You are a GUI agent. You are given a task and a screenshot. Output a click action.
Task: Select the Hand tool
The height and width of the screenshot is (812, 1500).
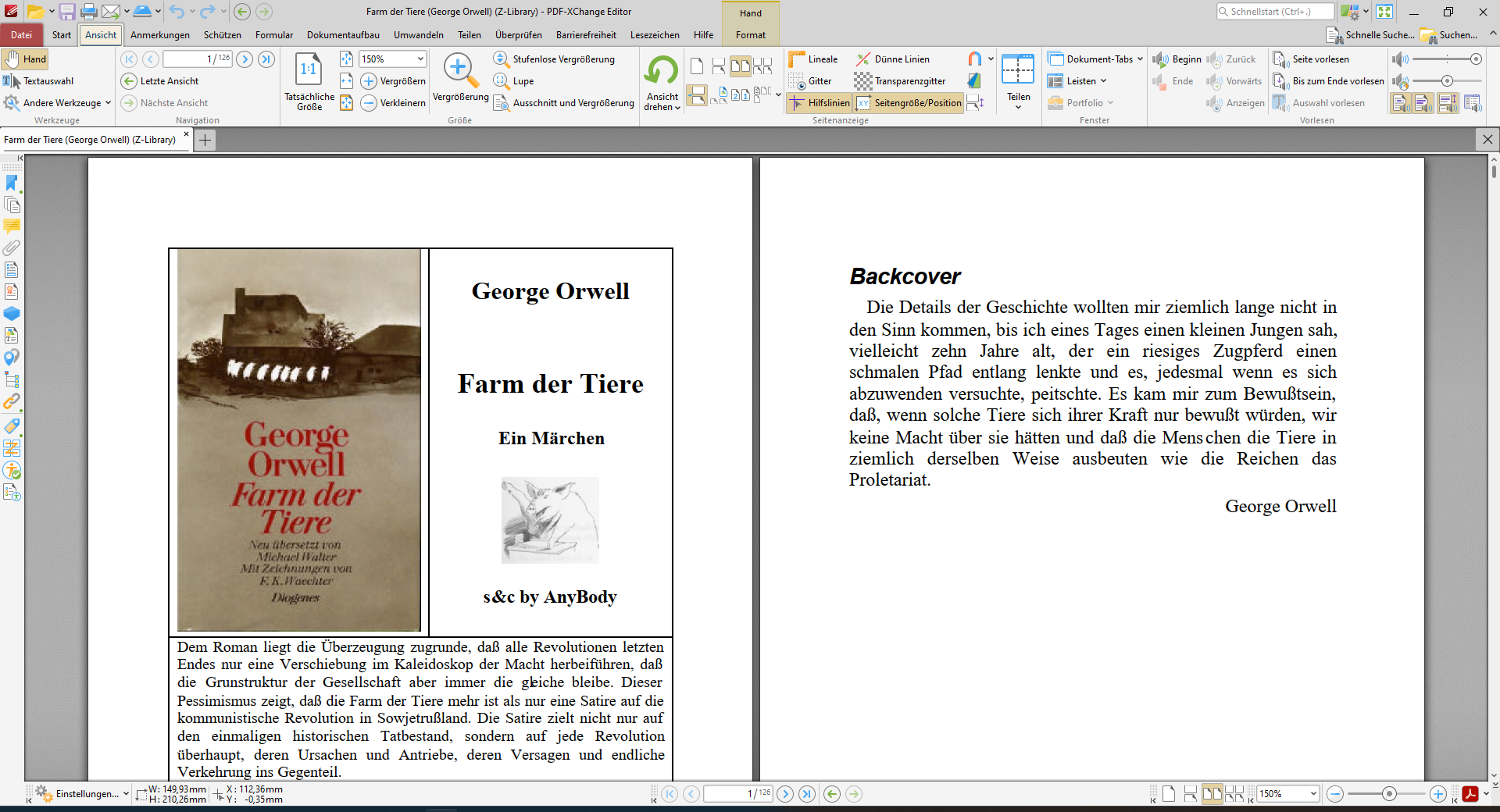[x=25, y=59]
